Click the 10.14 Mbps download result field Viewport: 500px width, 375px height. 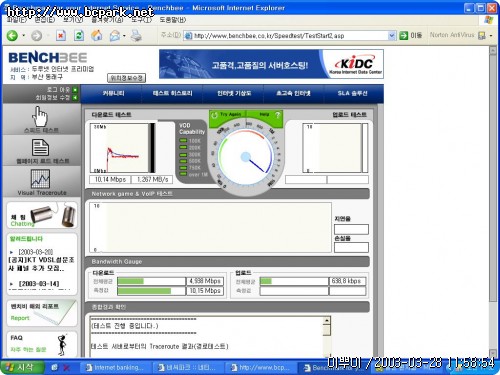(x=110, y=180)
